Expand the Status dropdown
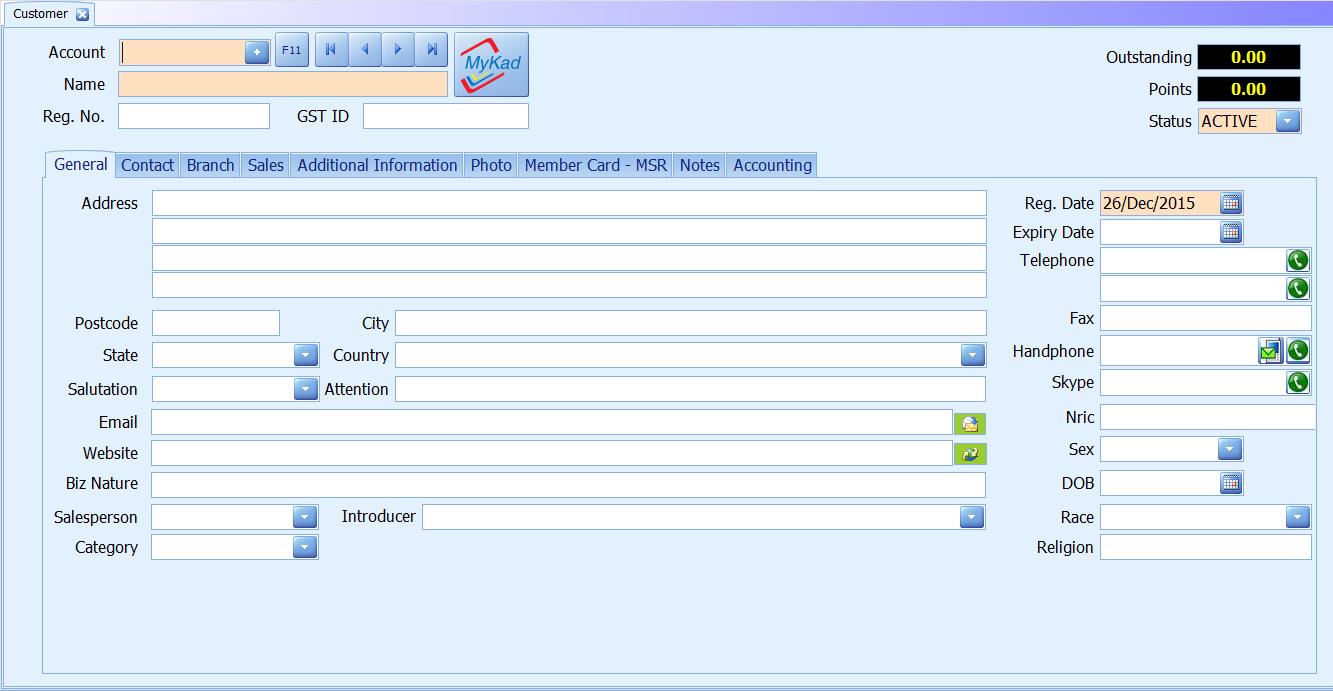 [x=1288, y=121]
